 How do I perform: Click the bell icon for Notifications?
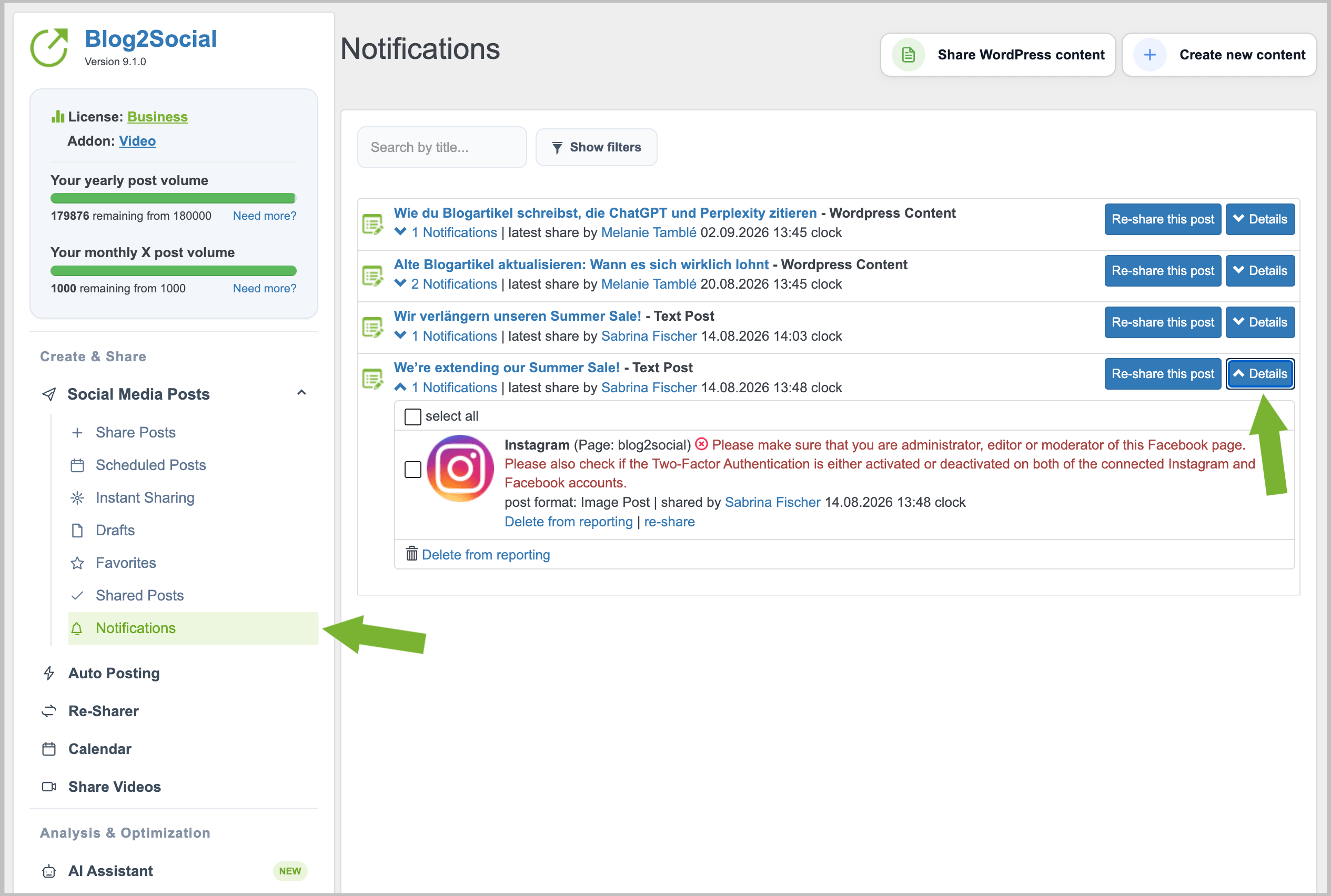click(x=77, y=628)
